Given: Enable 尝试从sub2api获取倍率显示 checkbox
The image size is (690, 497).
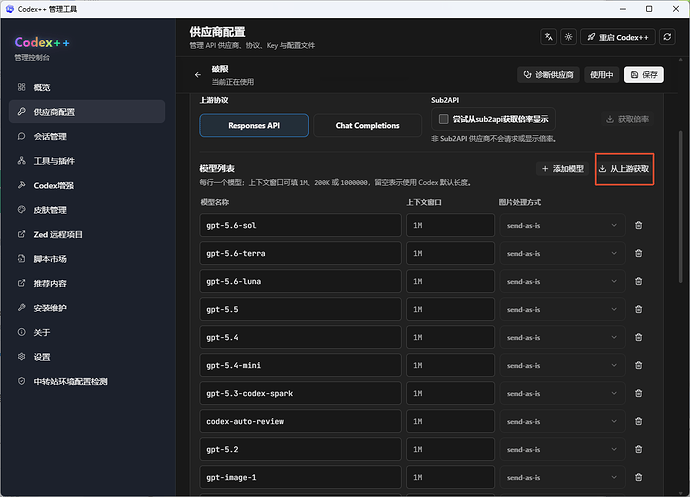Looking at the screenshot, I should (444, 119).
